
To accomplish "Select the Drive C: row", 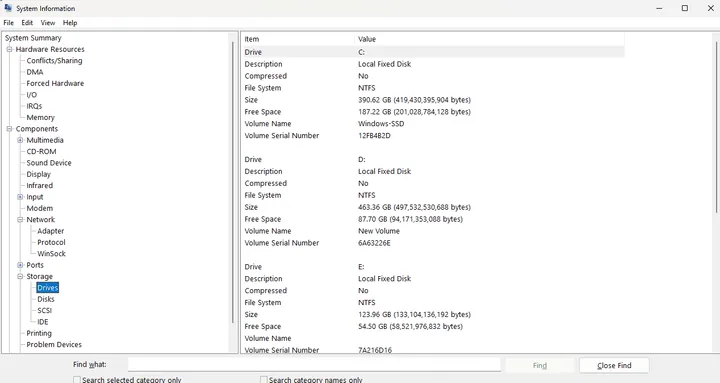I will 433,52.
